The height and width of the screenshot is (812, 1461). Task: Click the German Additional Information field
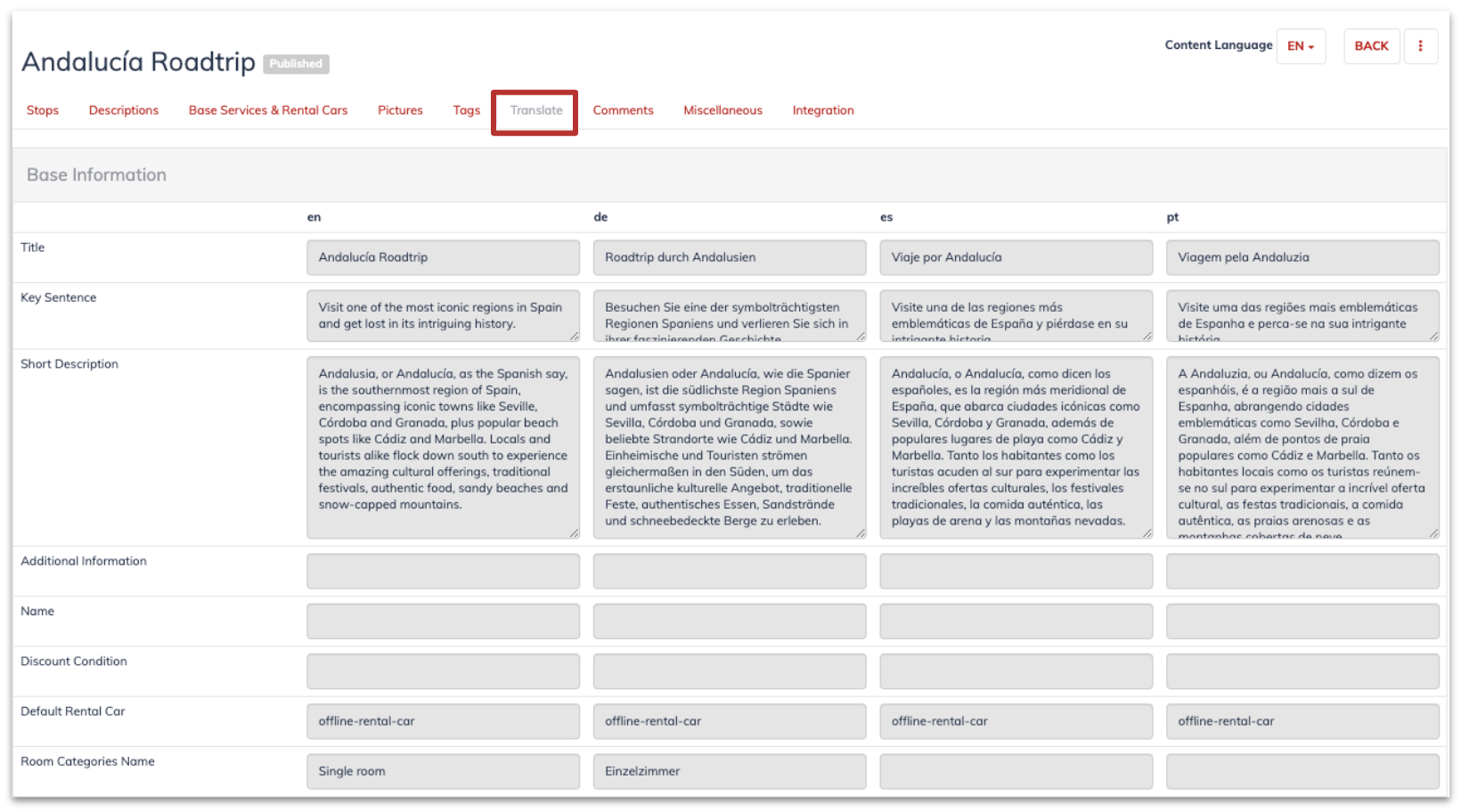(730, 572)
